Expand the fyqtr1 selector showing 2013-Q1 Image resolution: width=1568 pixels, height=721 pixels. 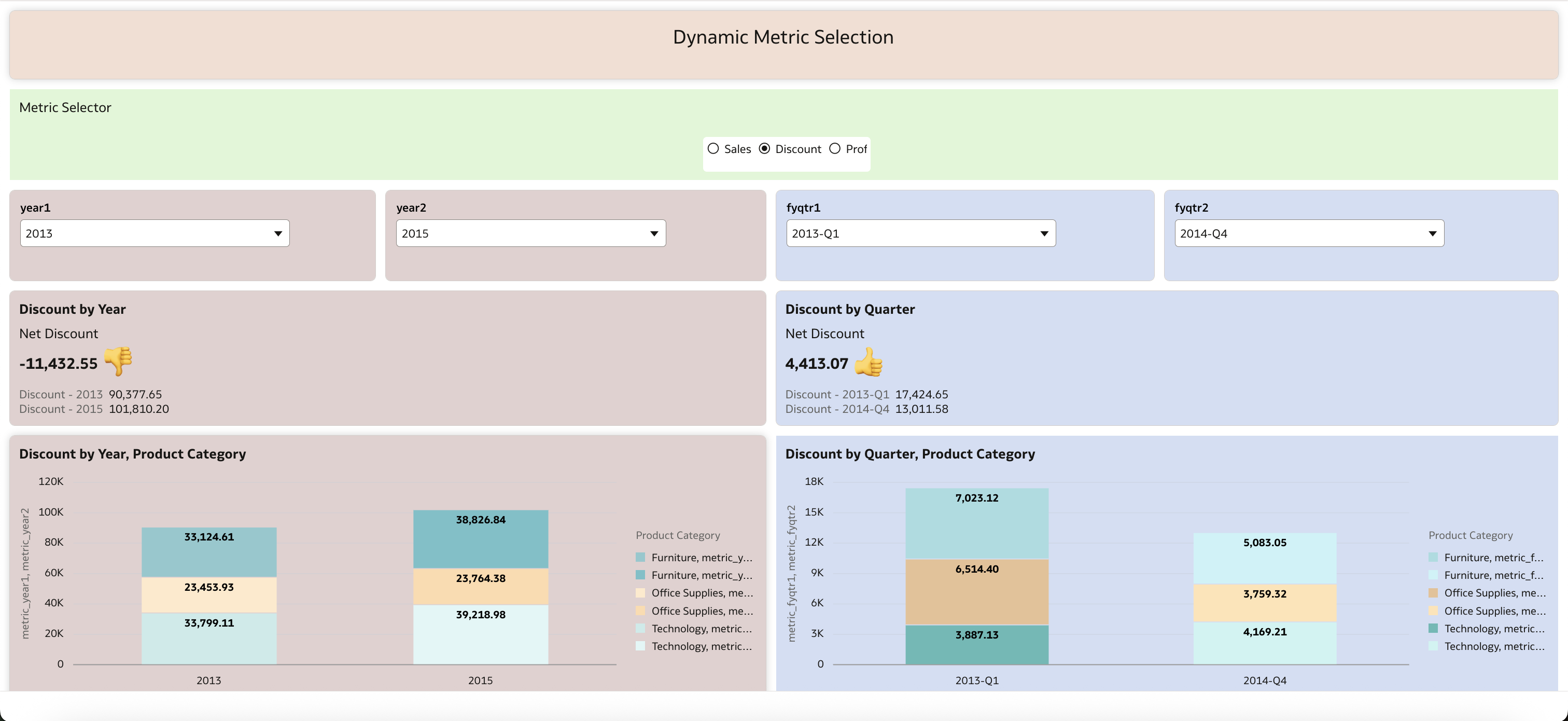[x=920, y=232]
